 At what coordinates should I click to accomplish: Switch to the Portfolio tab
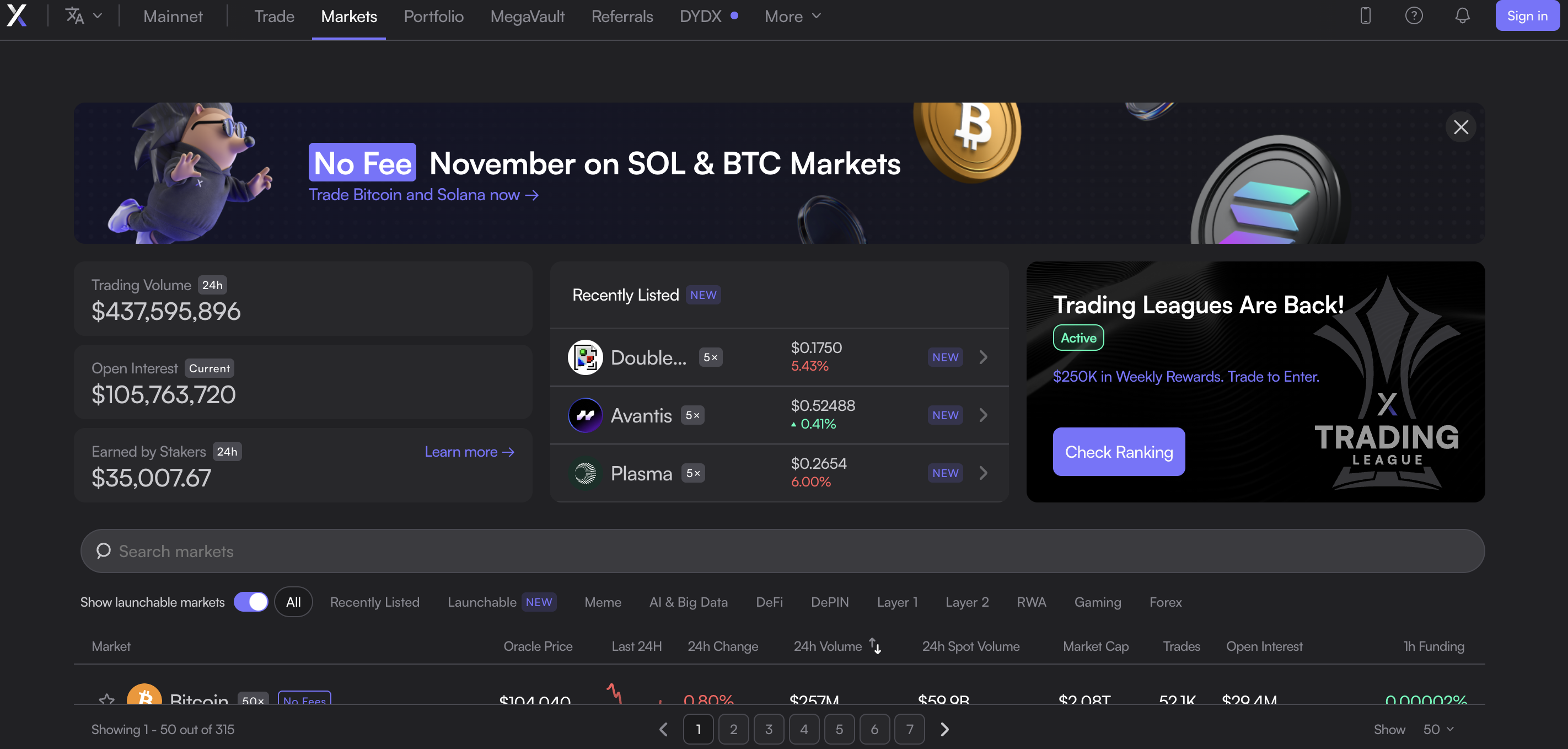pos(433,17)
